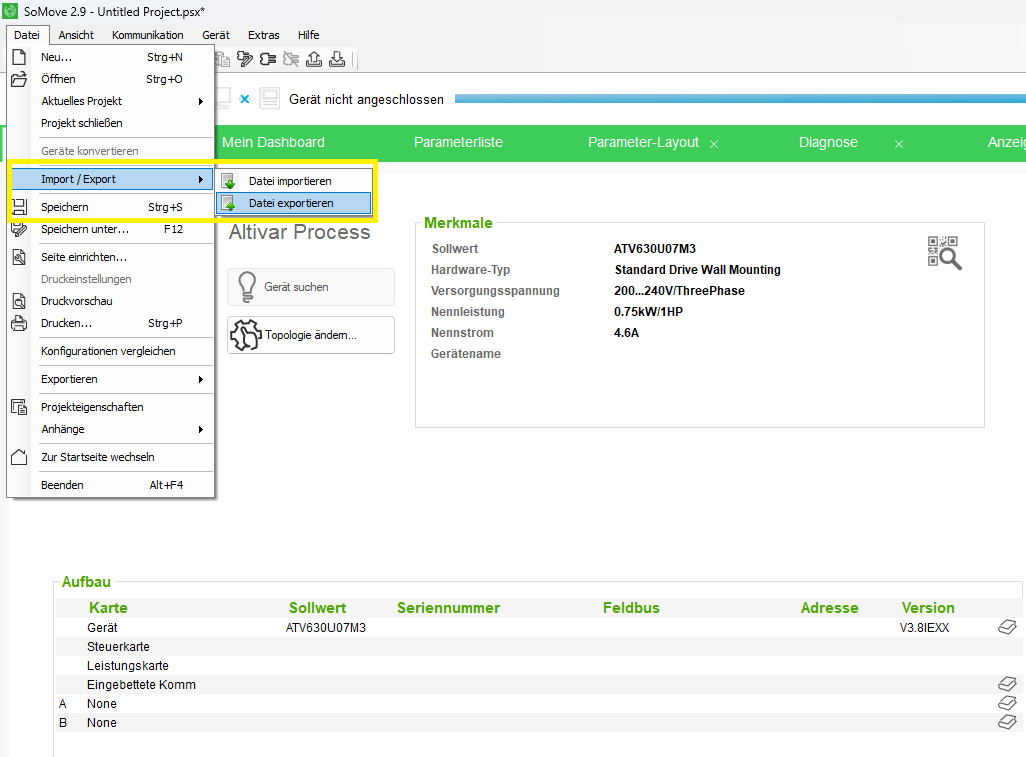Click the blue connection progress bar
1026x757 pixels.
(740, 99)
